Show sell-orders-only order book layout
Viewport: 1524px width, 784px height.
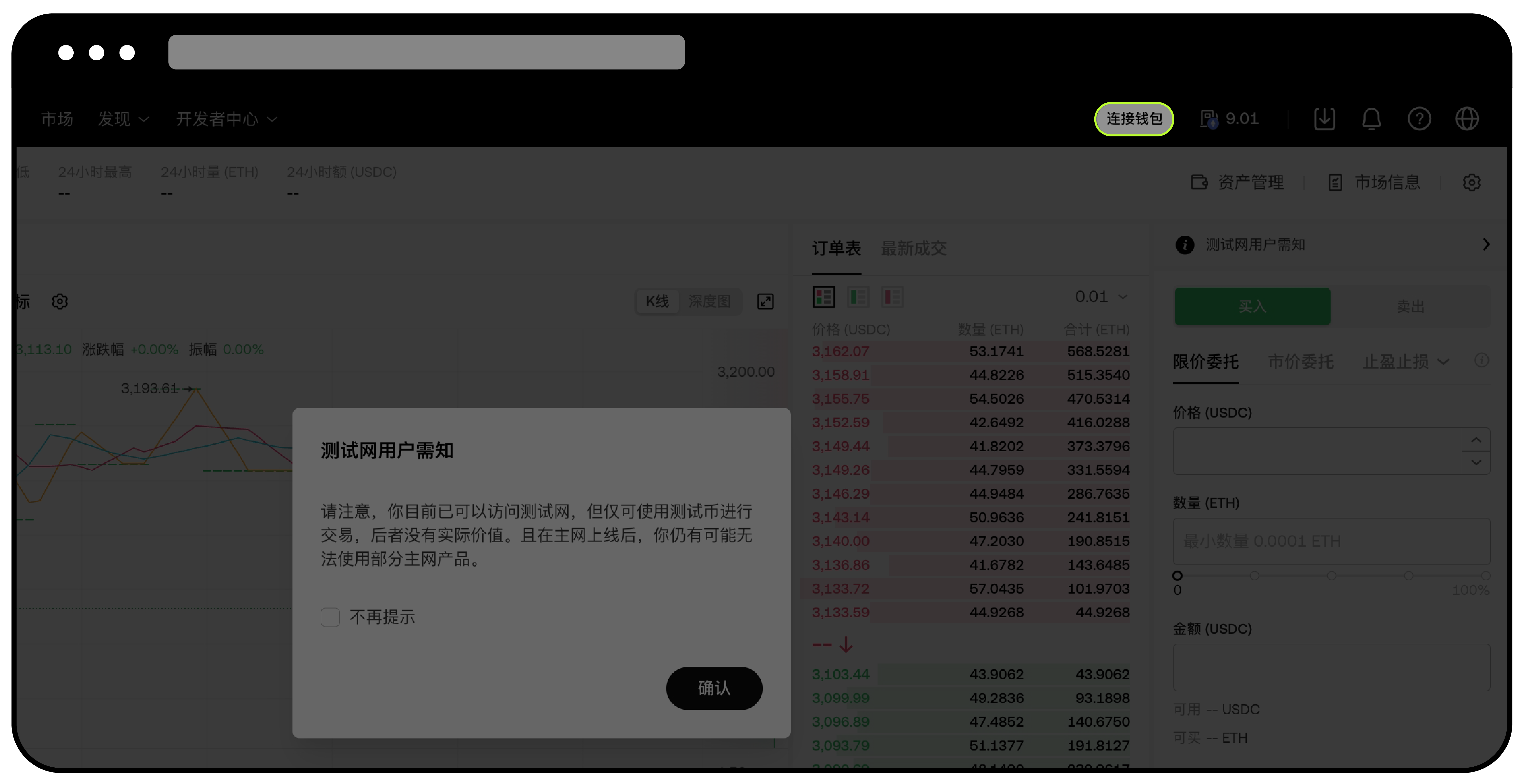[892, 297]
